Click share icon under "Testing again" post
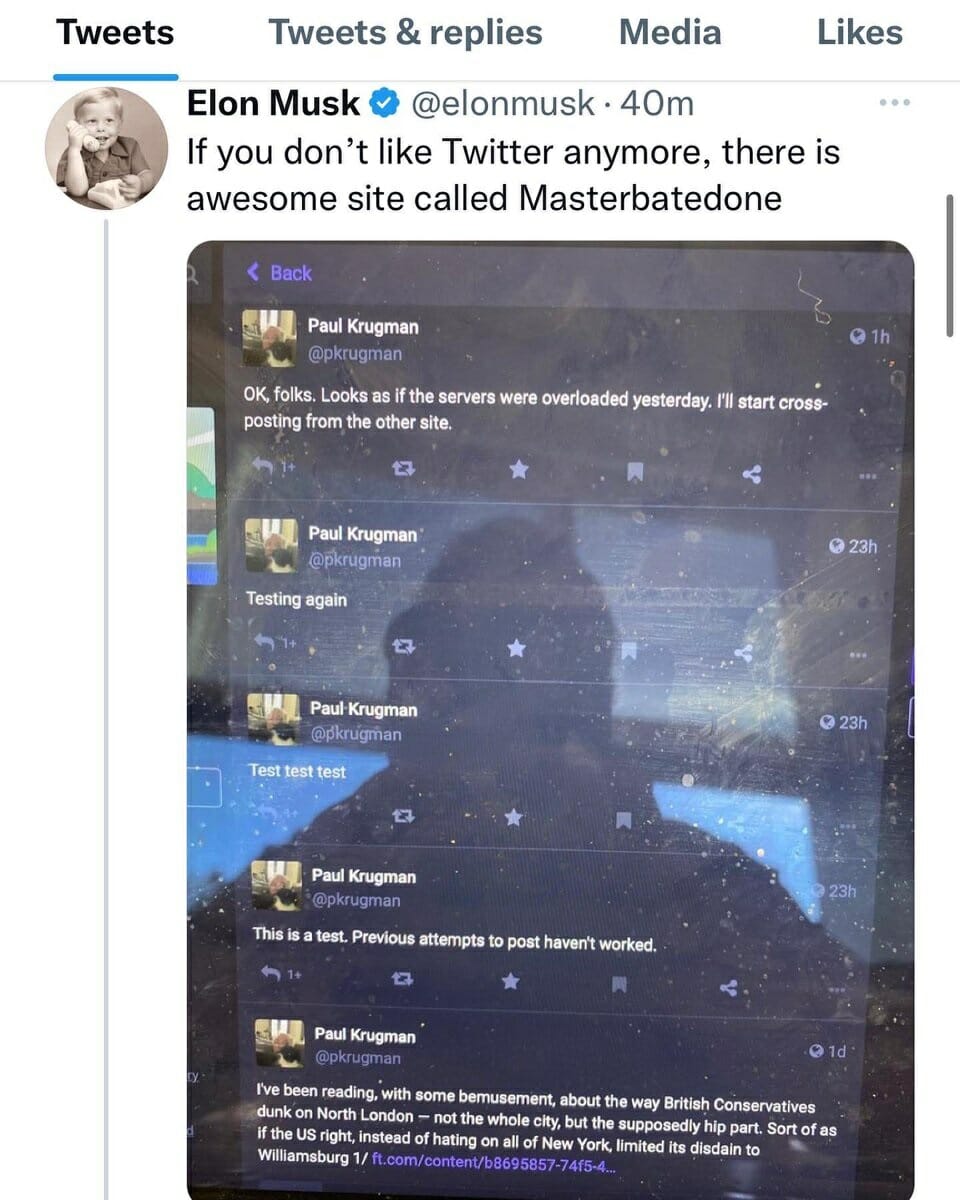The image size is (960, 1200). coord(743,653)
